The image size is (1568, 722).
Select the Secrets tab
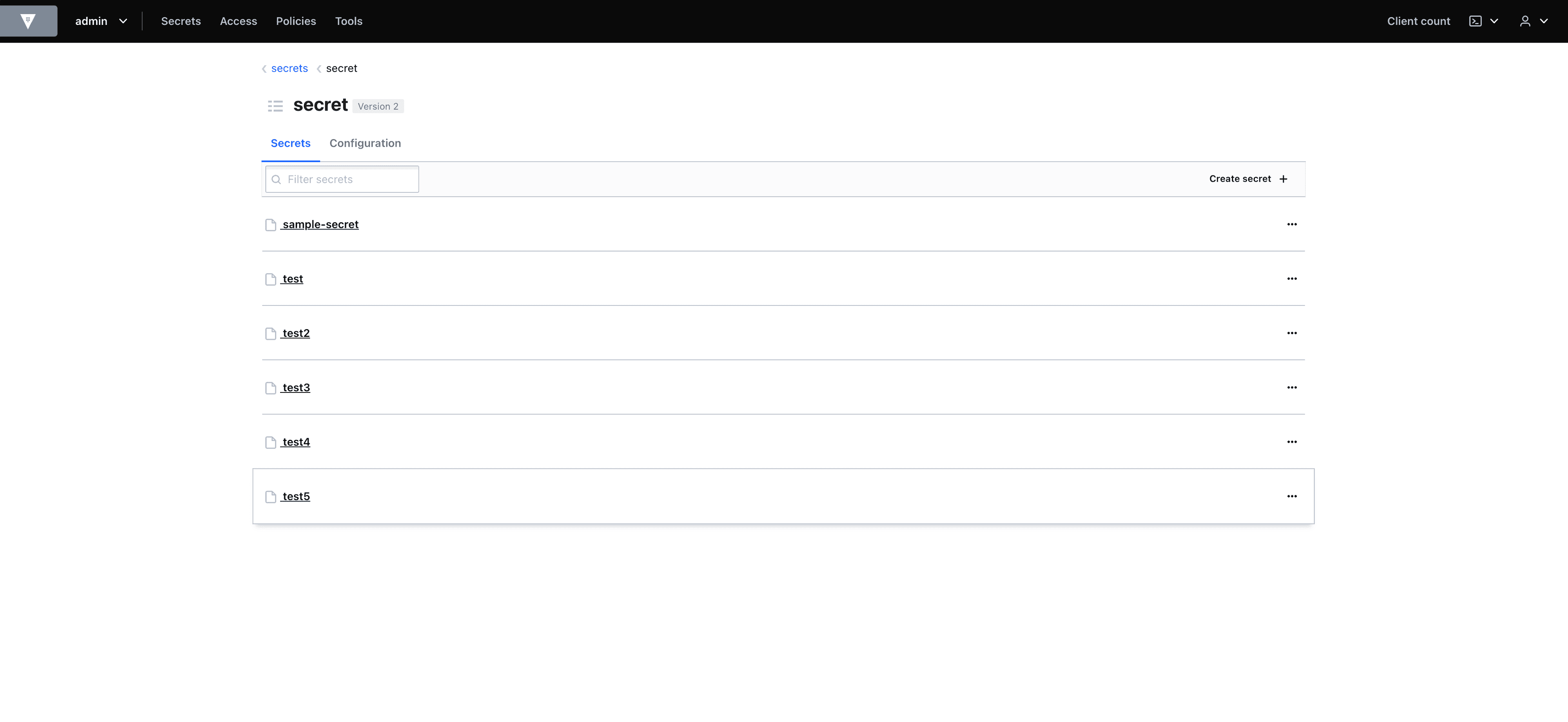tap(291, 143)
